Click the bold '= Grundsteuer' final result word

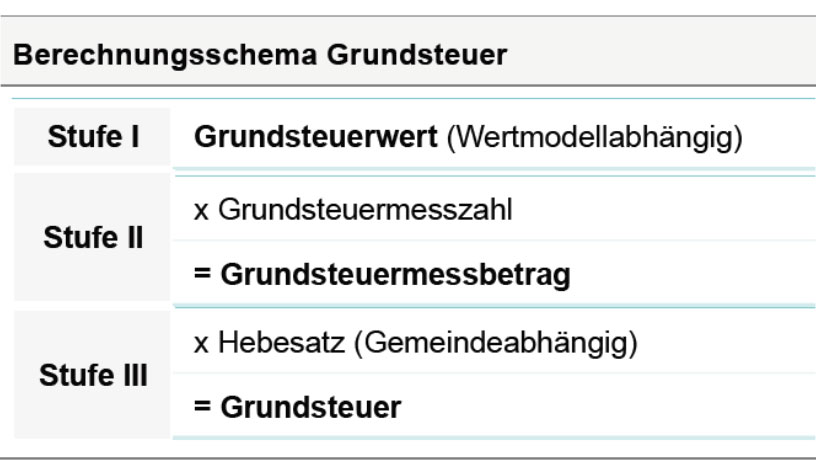pos(311,407)
